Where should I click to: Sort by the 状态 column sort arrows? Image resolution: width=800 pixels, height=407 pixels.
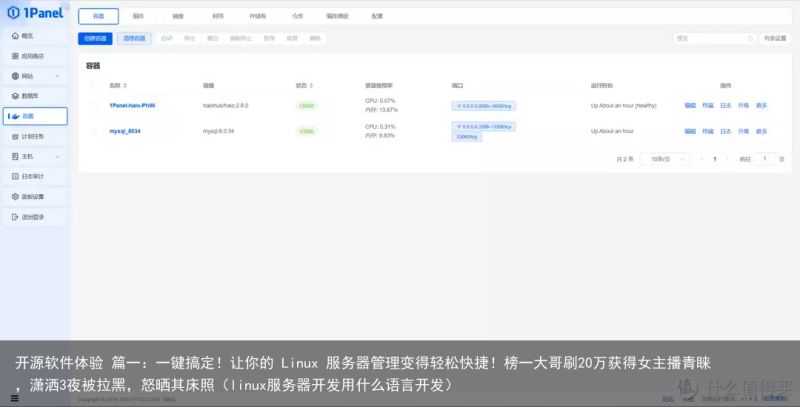click(311, 86)
